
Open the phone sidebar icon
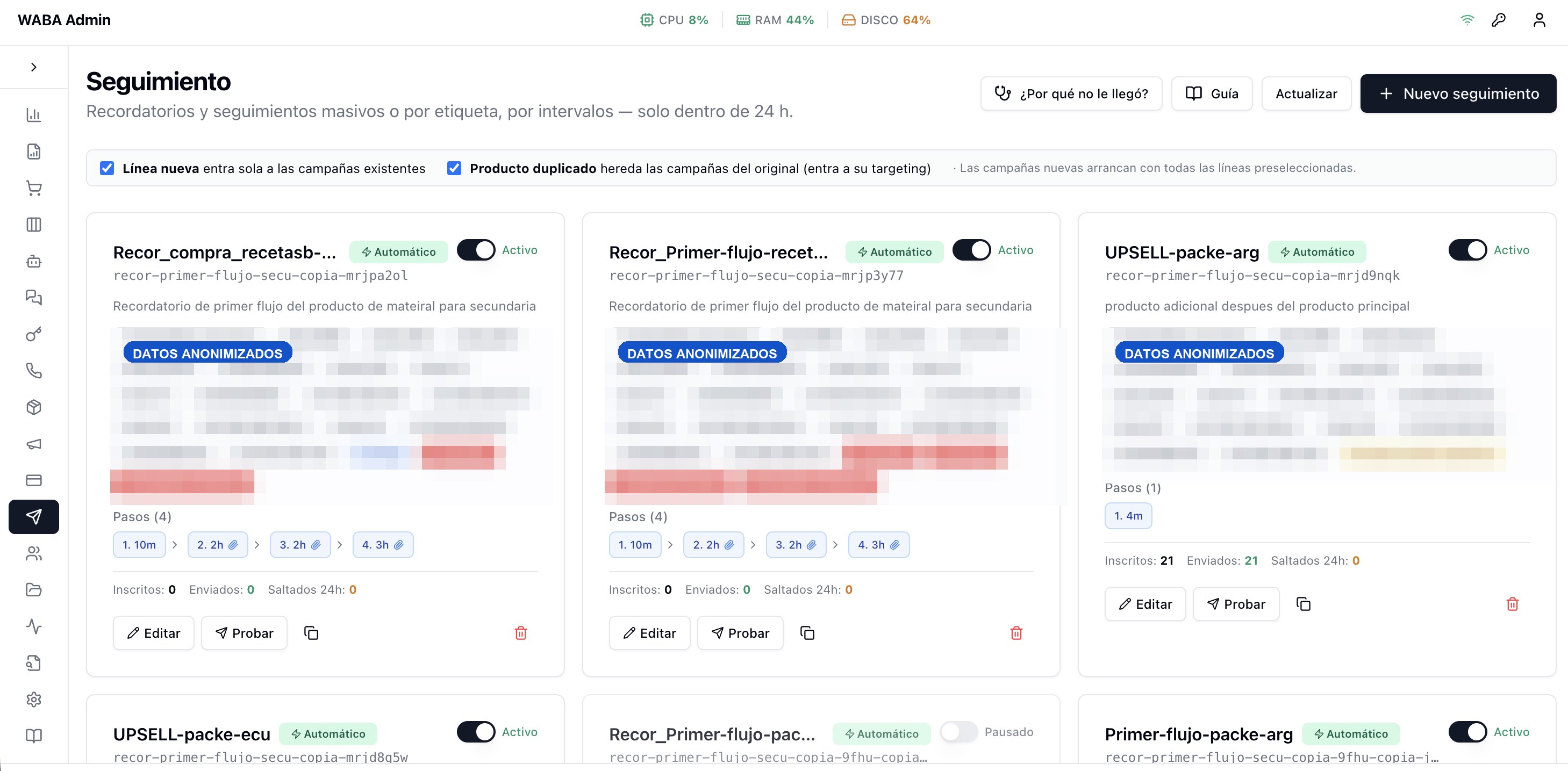click(x=33, y=371)
